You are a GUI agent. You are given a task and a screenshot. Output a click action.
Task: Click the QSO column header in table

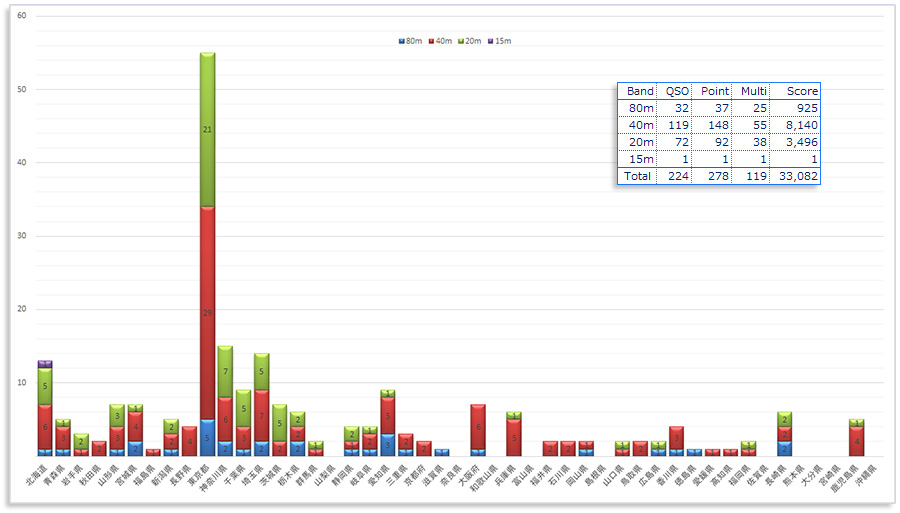click(677, 91)
